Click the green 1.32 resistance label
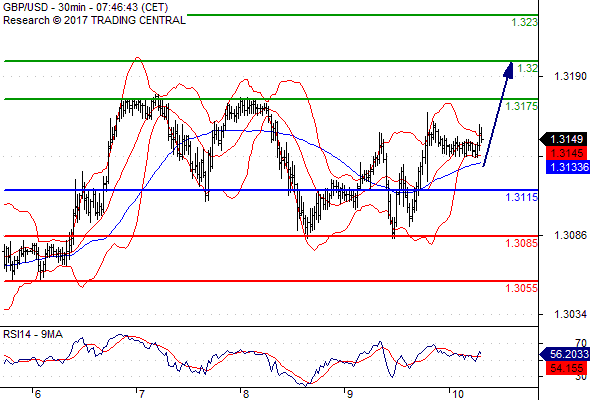The height and width of the screenshot is (400, 590). pos(528,68)
